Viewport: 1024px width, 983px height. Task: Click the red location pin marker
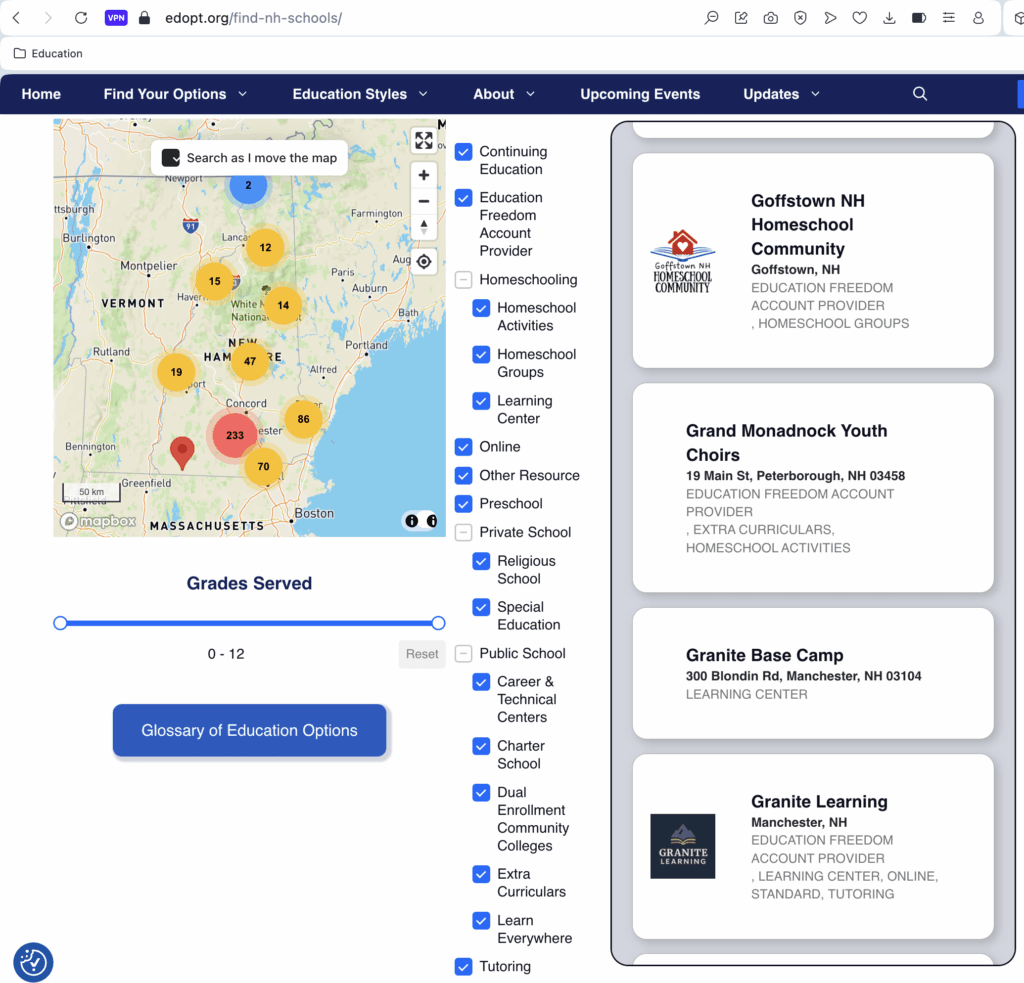(182, 452)
